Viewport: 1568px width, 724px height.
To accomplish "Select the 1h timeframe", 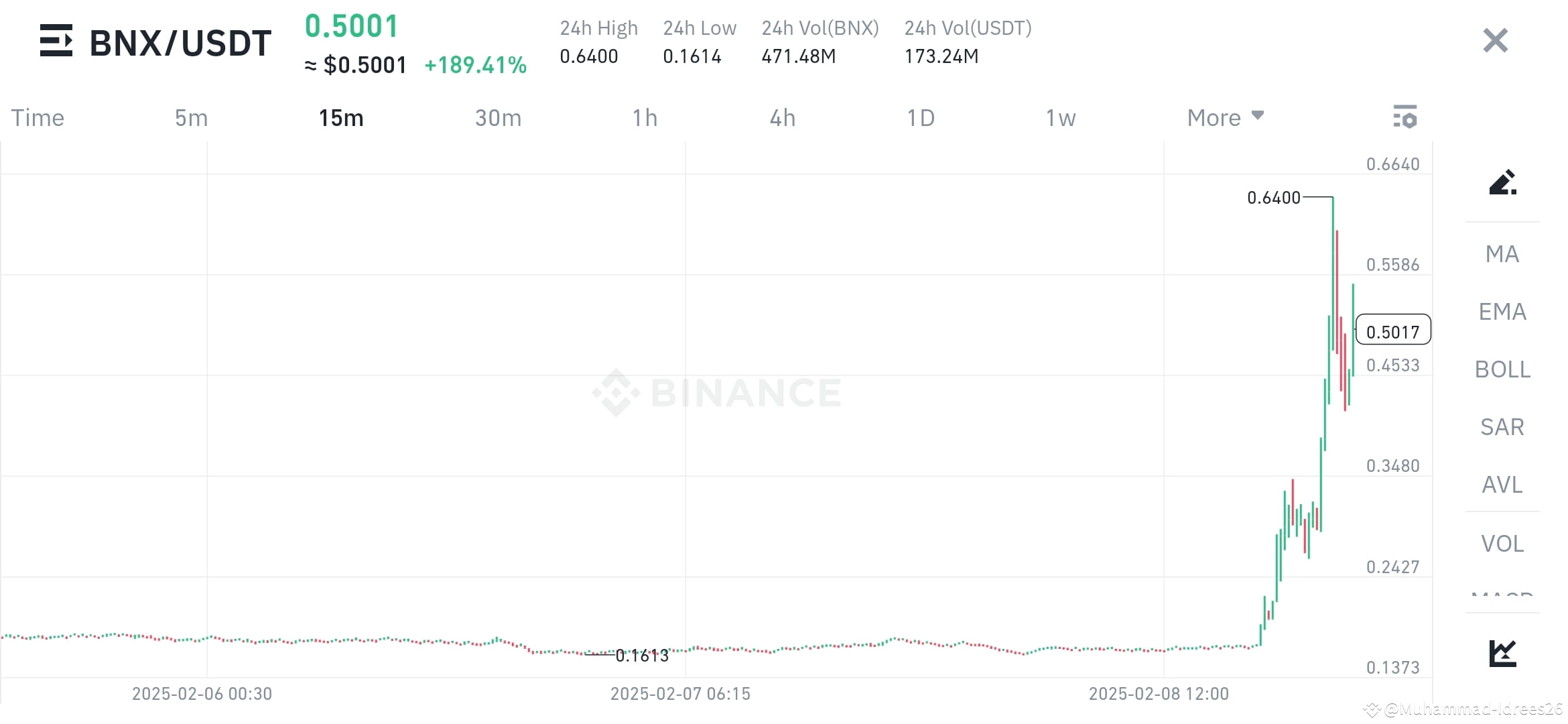I will coord(645,117).
